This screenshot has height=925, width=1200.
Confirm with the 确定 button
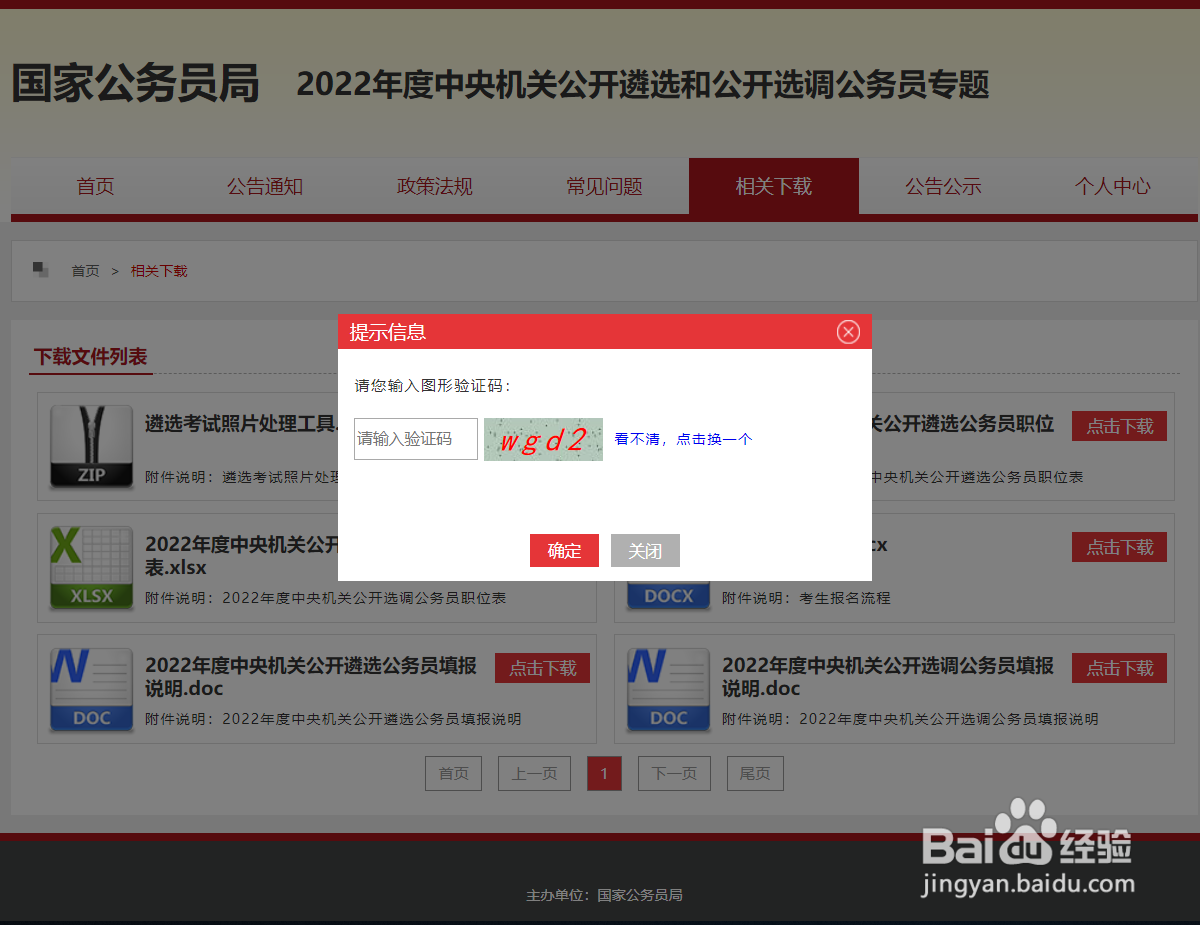coord(564,551)
